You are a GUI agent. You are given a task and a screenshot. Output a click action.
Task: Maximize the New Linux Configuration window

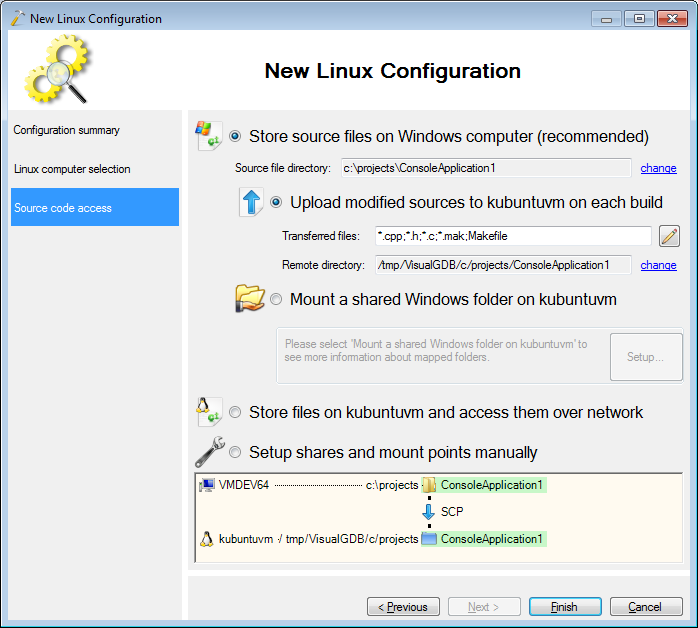(x=639, y=19)
